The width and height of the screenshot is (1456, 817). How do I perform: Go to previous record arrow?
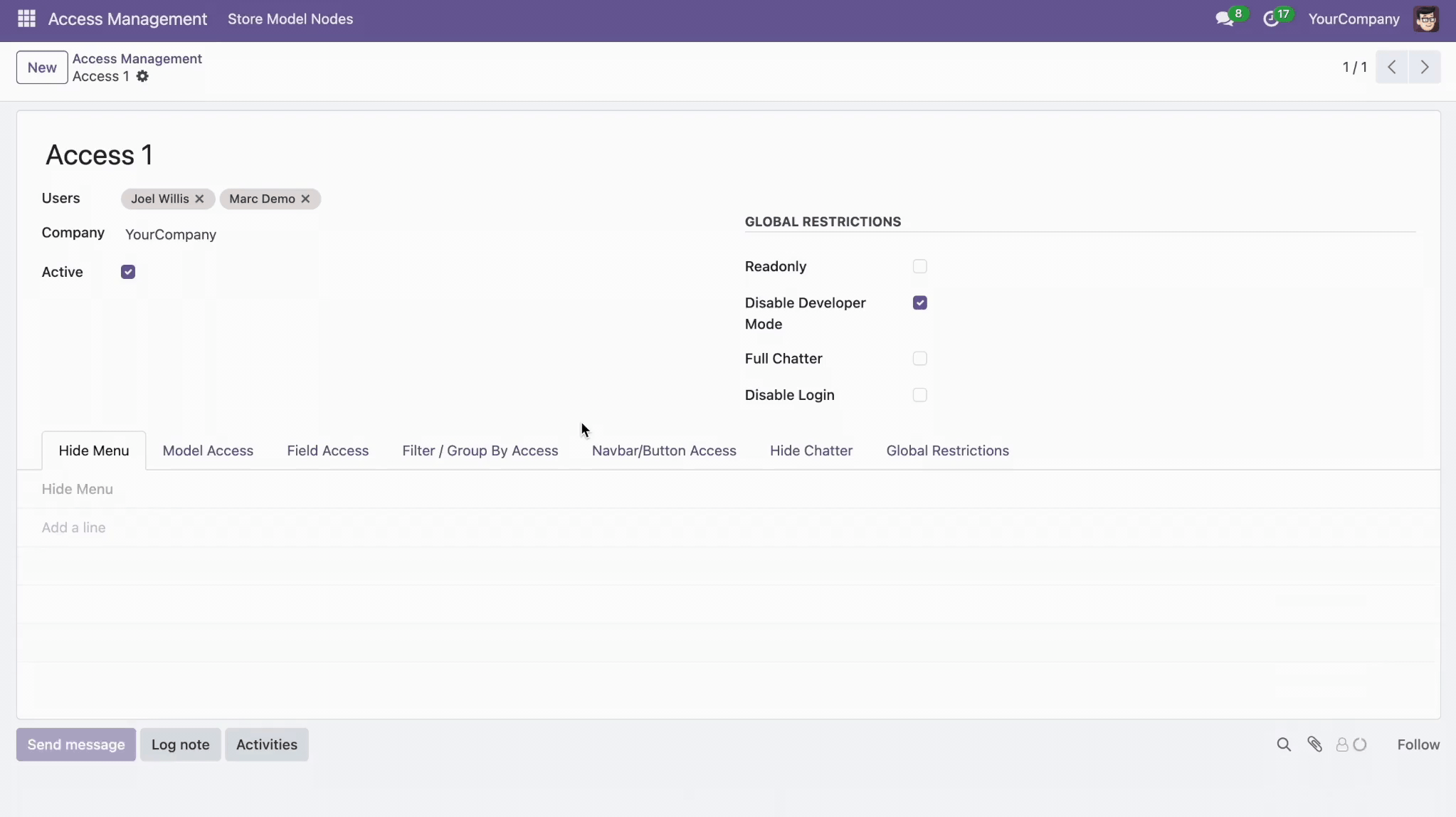1392,67
